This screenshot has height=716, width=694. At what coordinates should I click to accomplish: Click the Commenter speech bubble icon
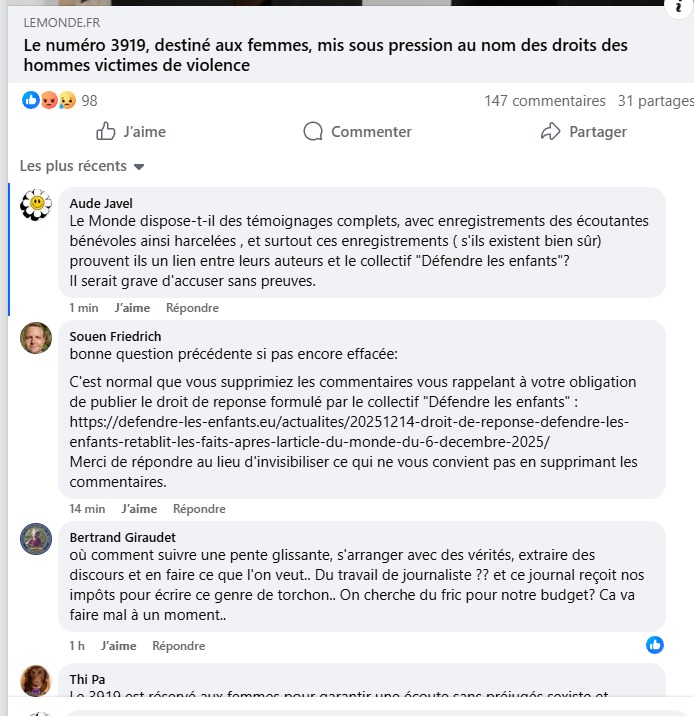[313, 131]
